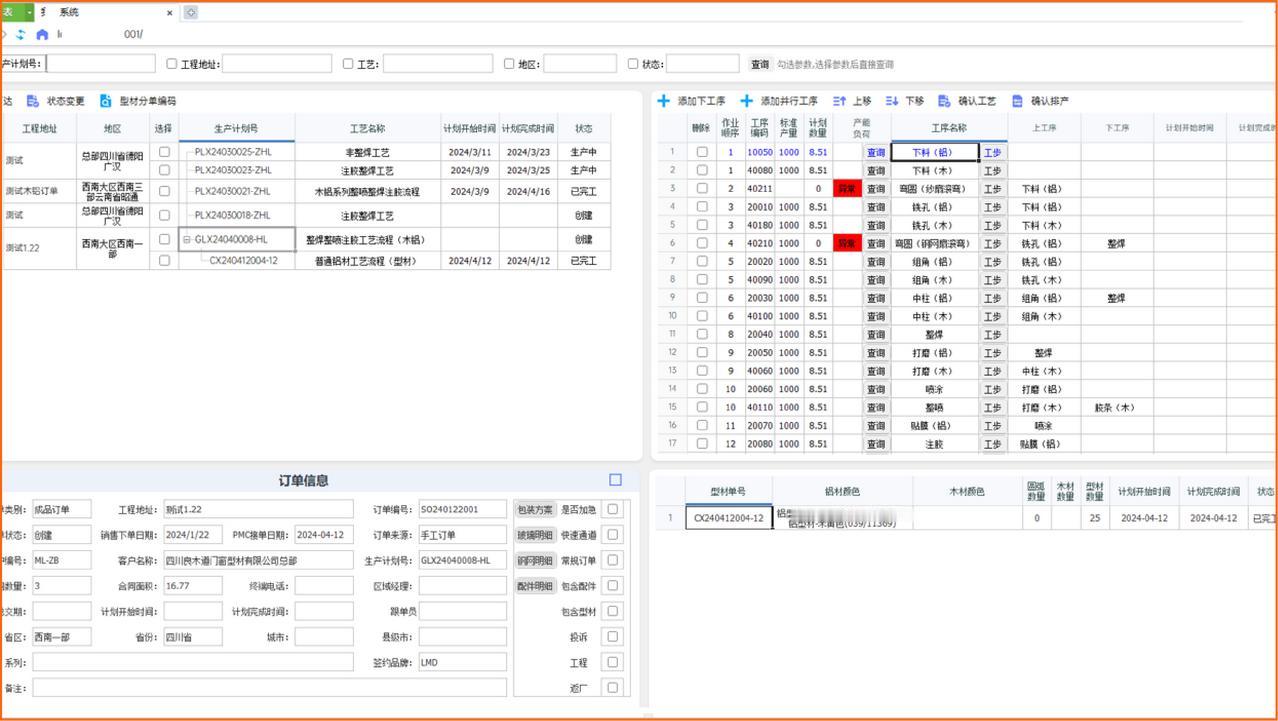Open the green 表 dropdown arrow

[29, 12]
